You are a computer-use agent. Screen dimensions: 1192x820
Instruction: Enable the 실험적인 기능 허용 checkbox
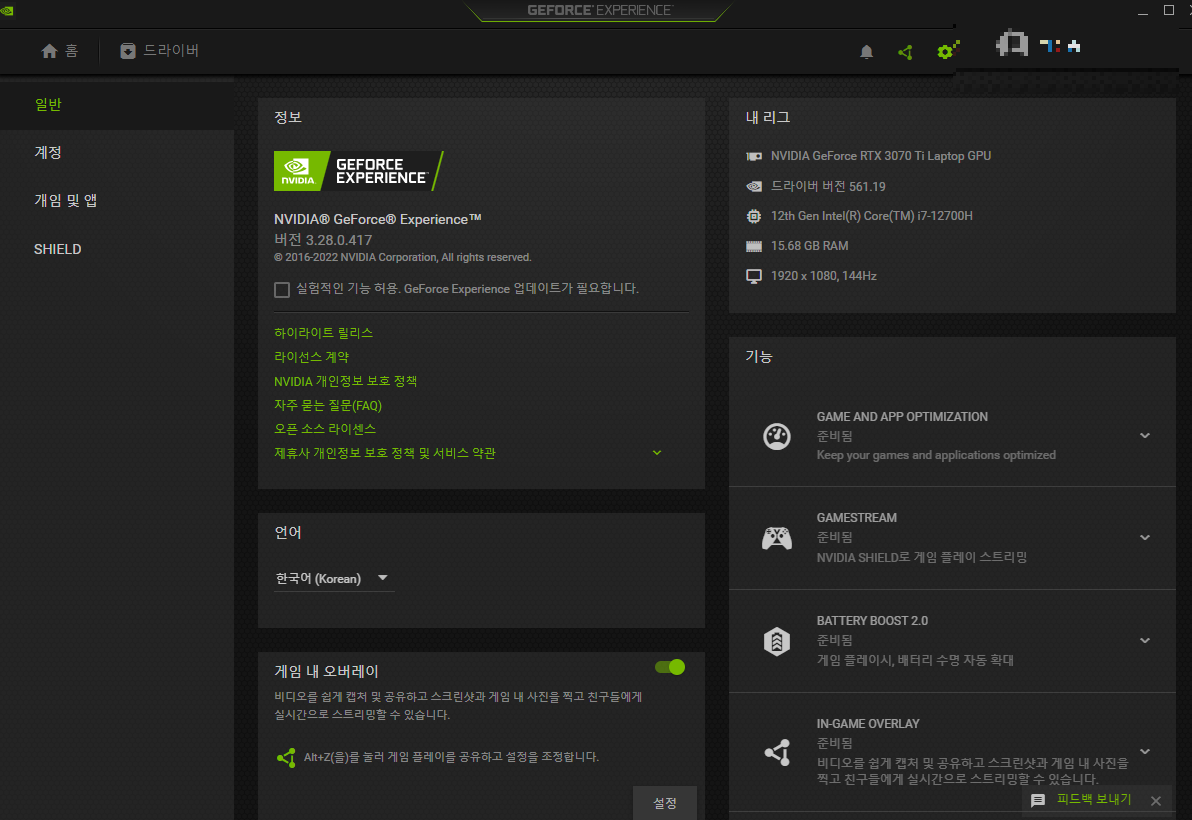click(282, 290)
